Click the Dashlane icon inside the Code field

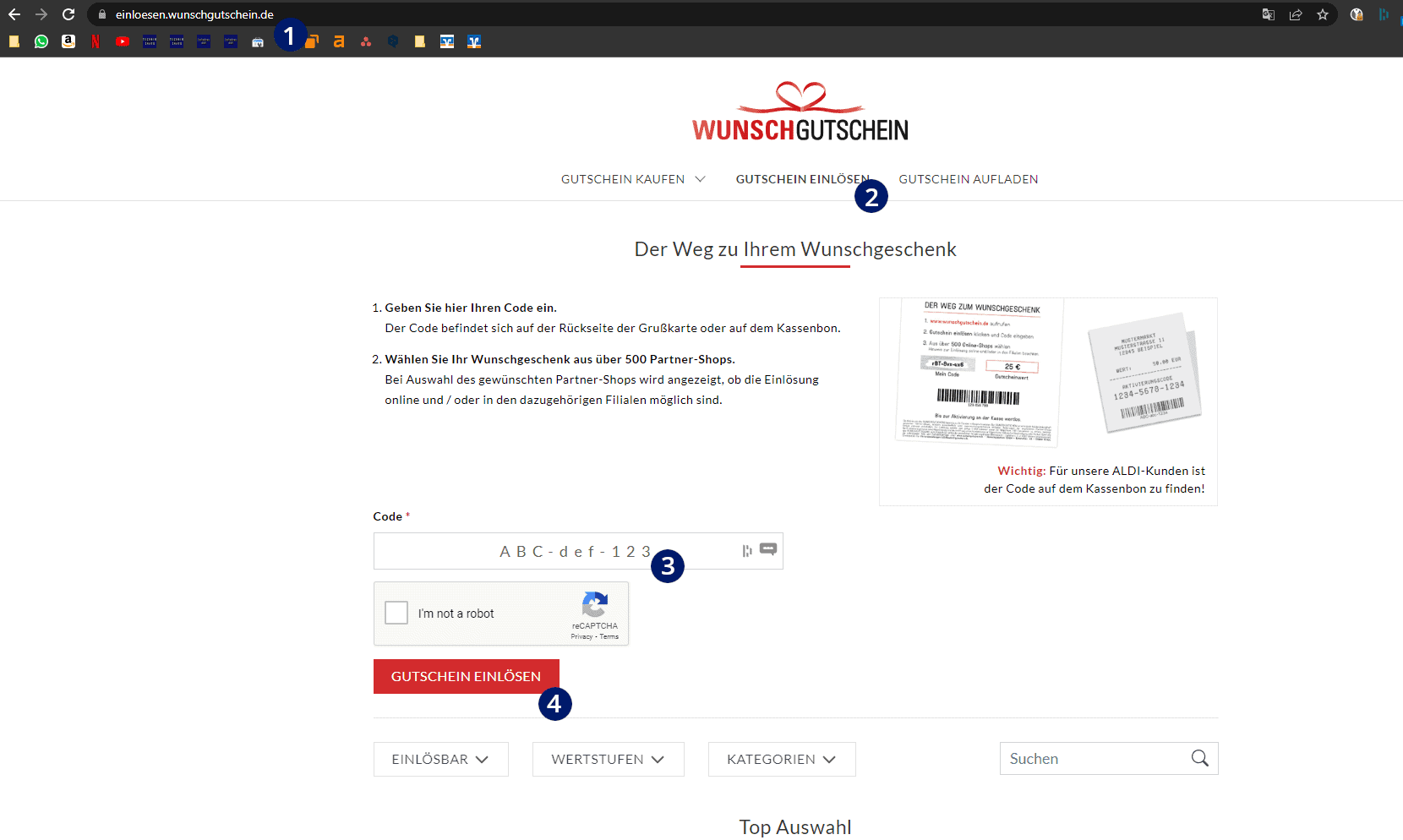747,551
